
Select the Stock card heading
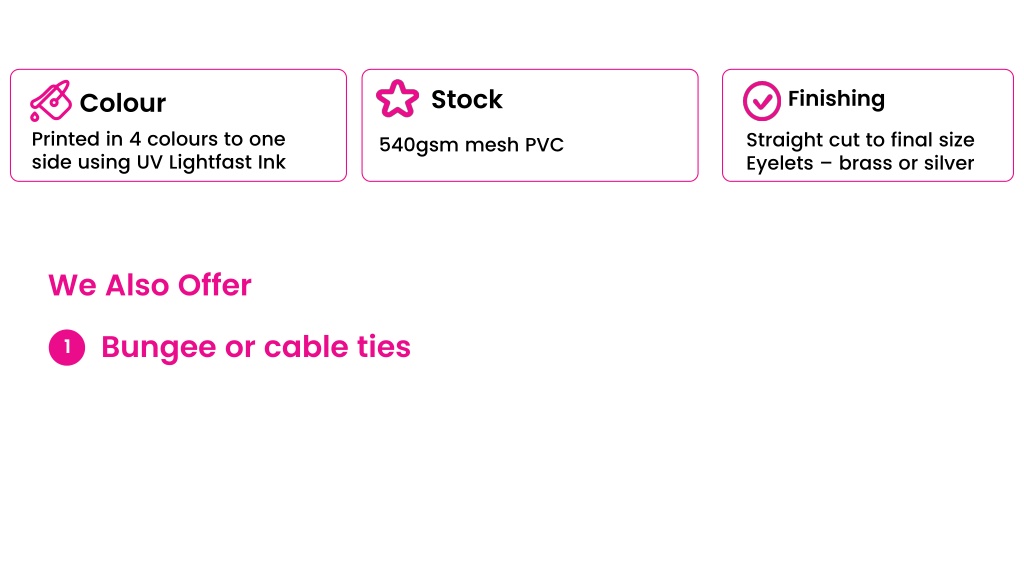(x=466, y=99)
